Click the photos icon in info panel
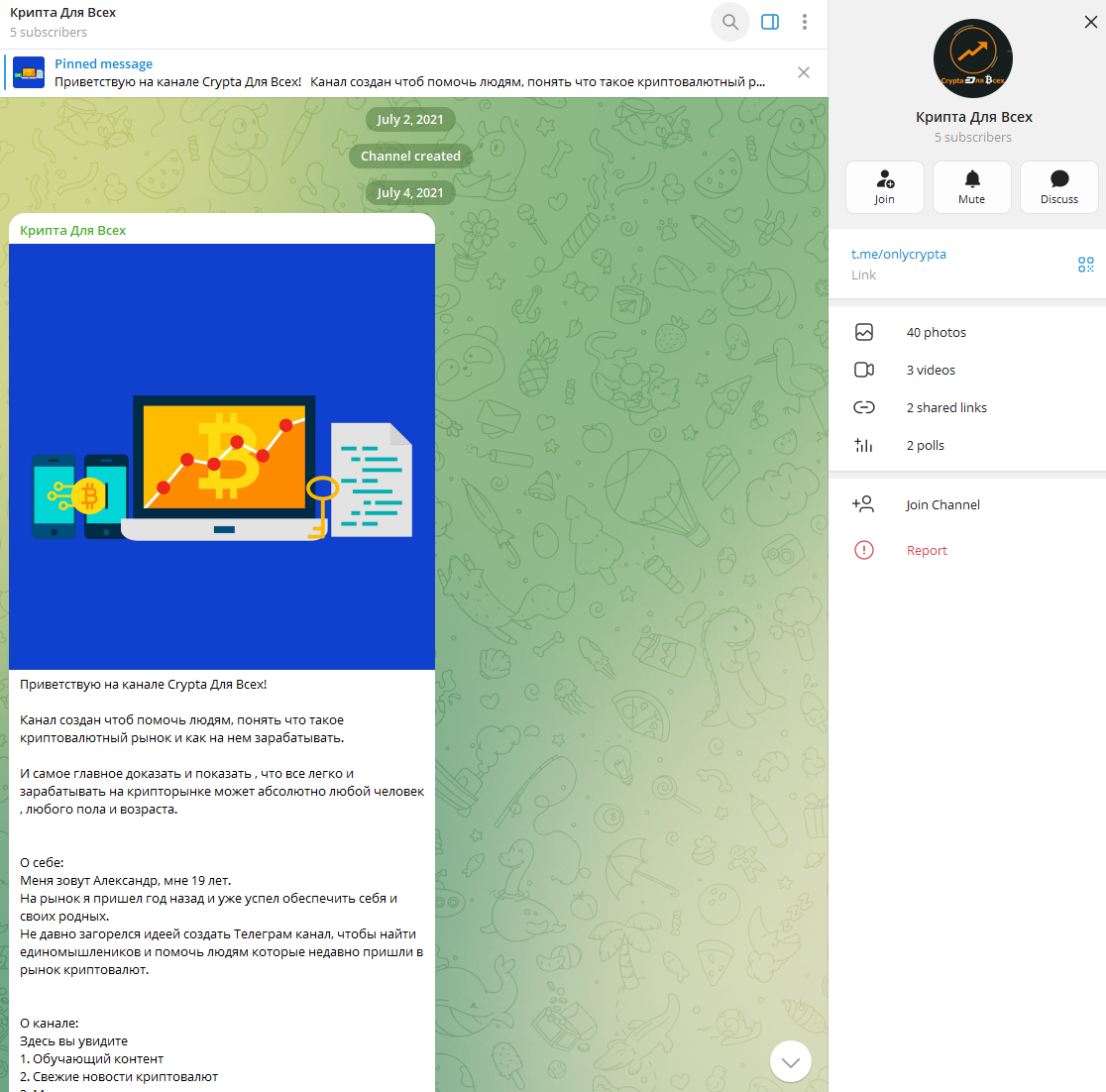Image resolution: width=1106 pixels, height=1092 pixels. (x=864, y=332)
